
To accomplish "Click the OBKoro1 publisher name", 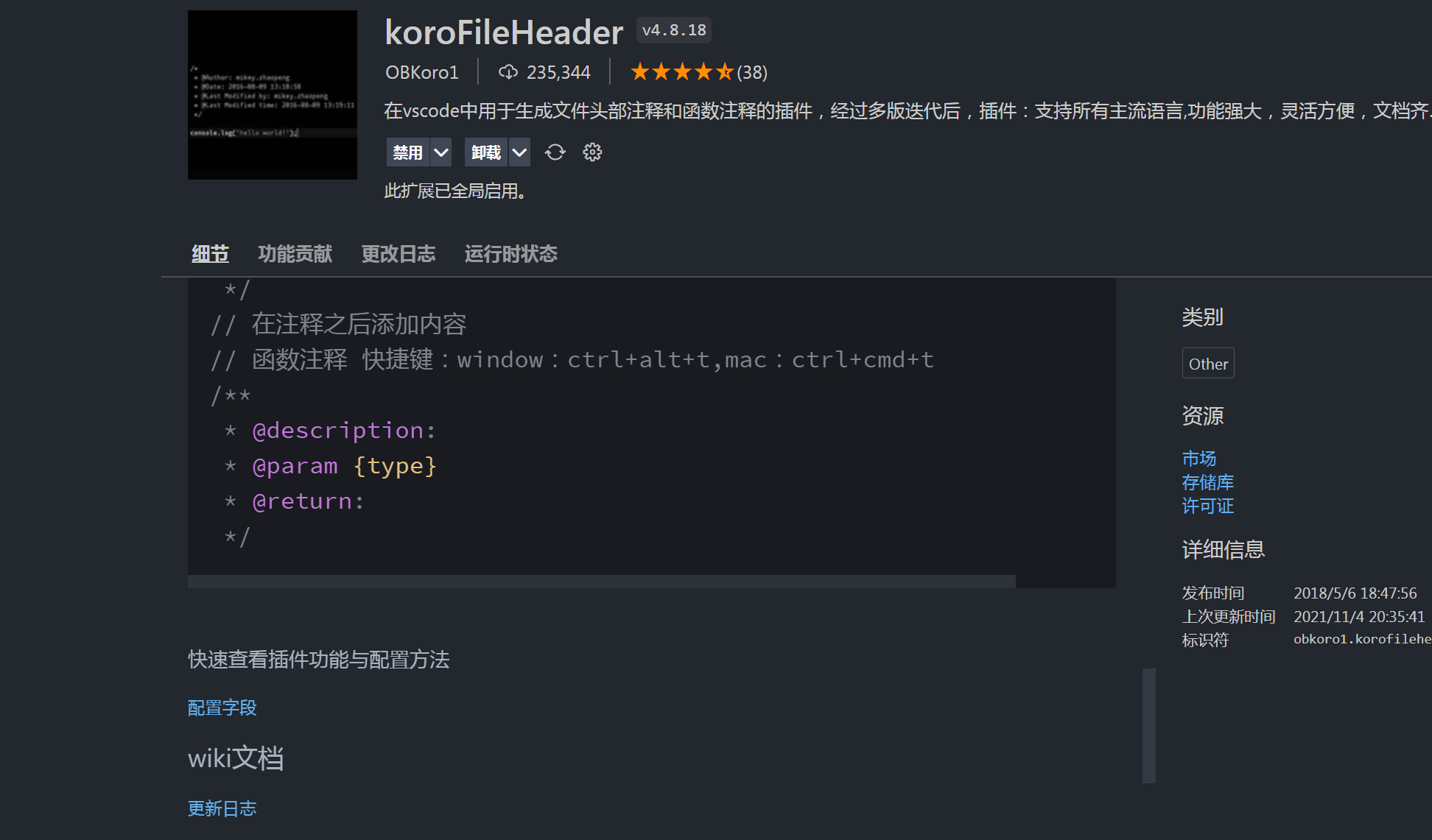I will tap(422, 71).
